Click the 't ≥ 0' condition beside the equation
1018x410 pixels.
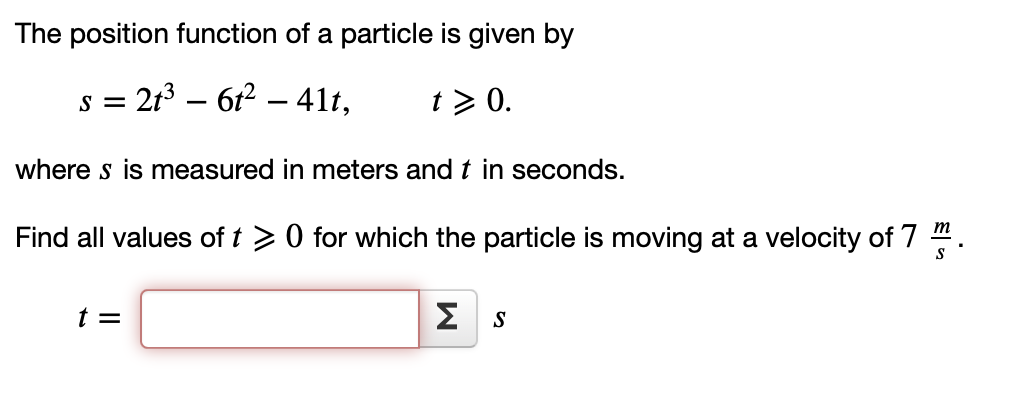[471, 101]
